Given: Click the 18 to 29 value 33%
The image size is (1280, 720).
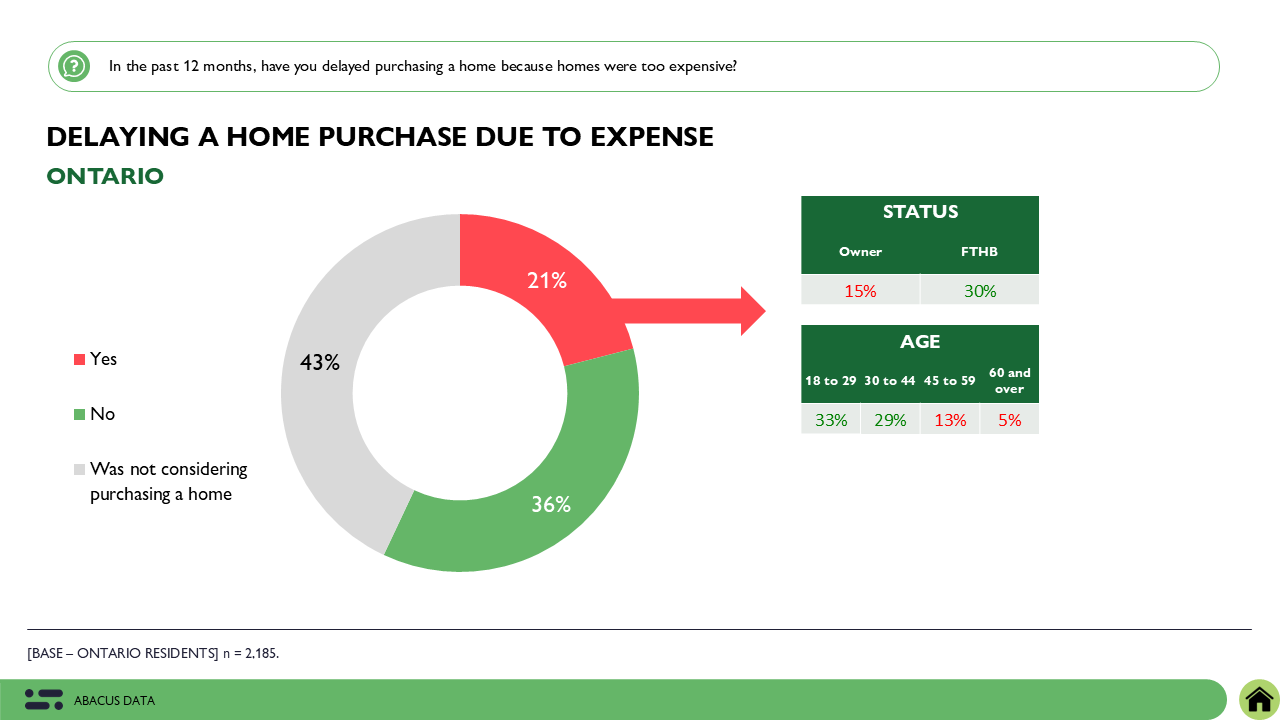Looking at the screenshot, I should click(831, 420).
